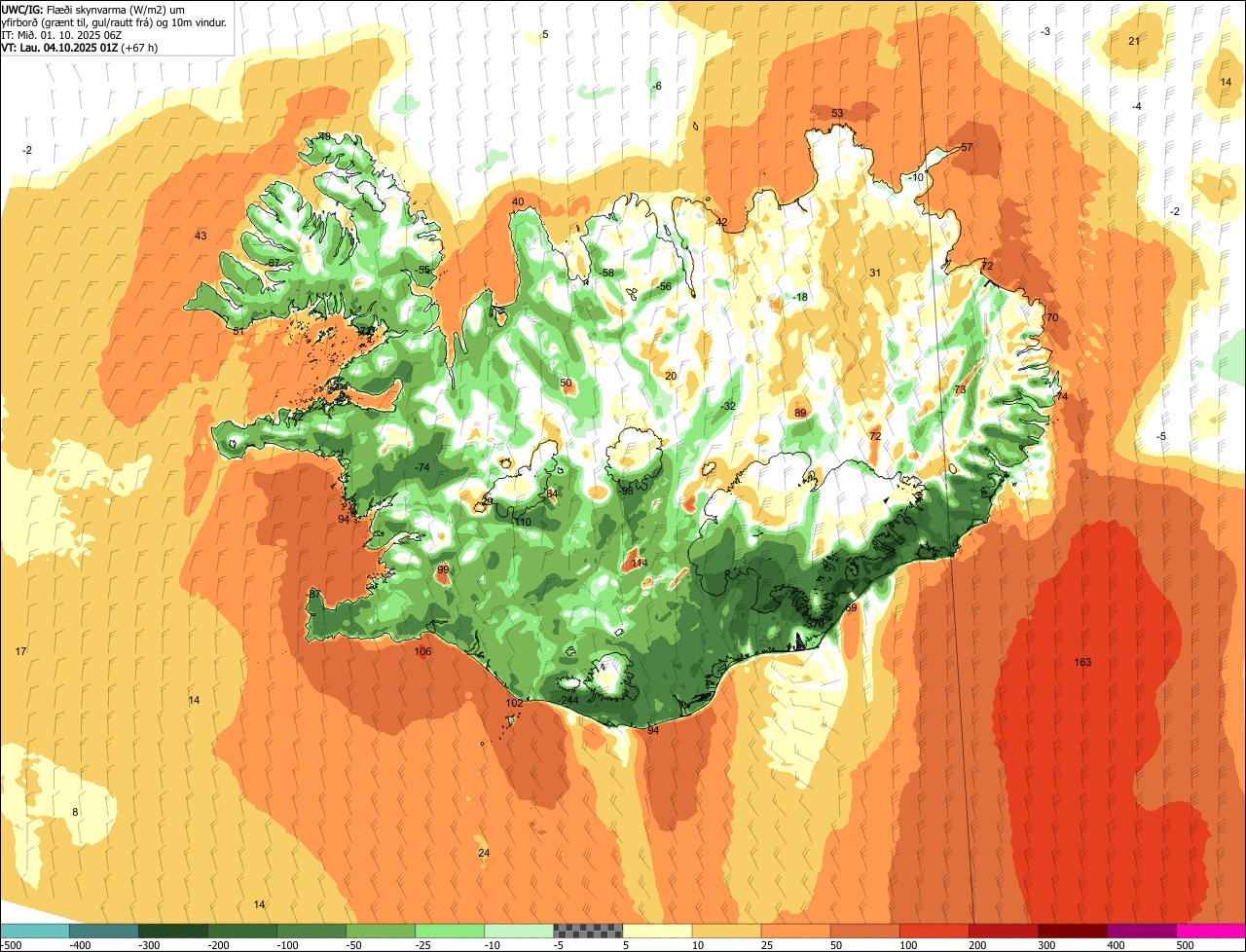Click the '57' value on the northeast coast
Screen dimensions: 1246x952
967,148
